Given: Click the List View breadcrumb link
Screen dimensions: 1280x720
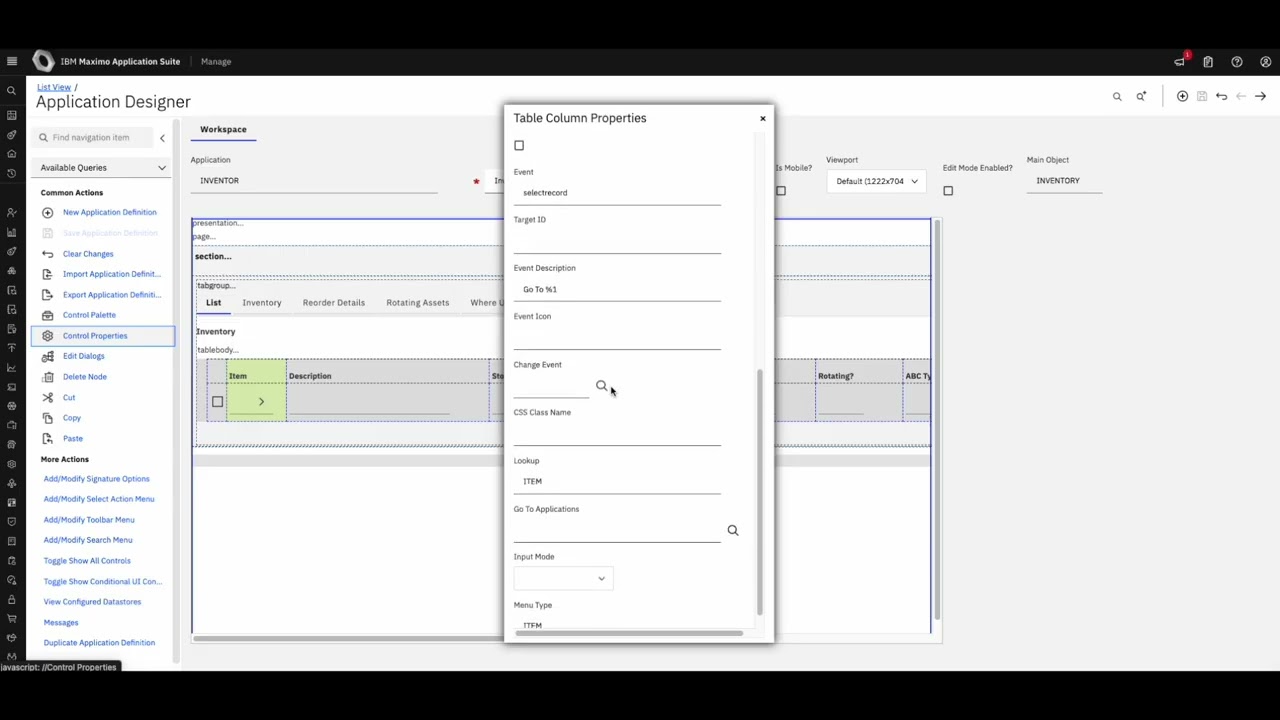Looking at the screenshot, I should coord(54,88).
